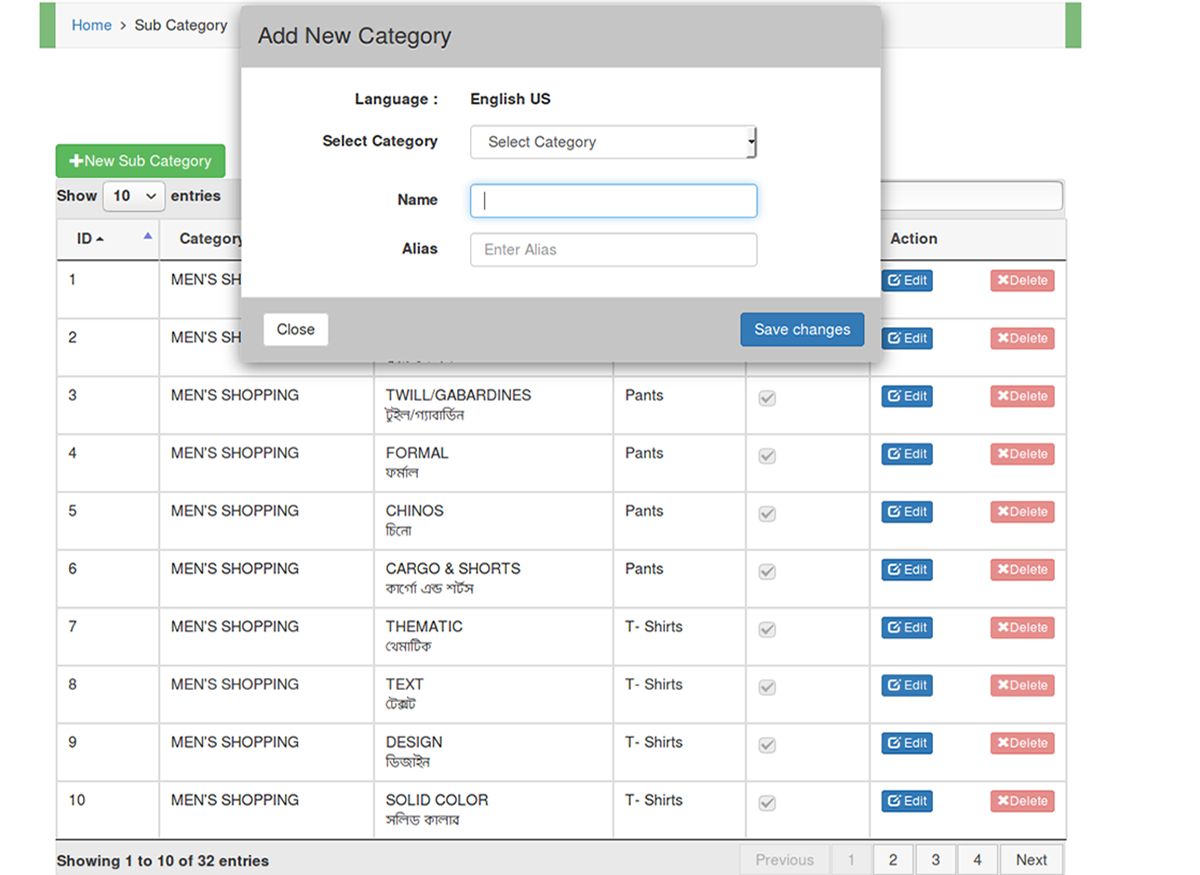Image resolution: width=1200 pixels, height=875 pixels.
Task: Toggle checkbox in TWILL/GABARDINES row
Action: pos(767,398)
